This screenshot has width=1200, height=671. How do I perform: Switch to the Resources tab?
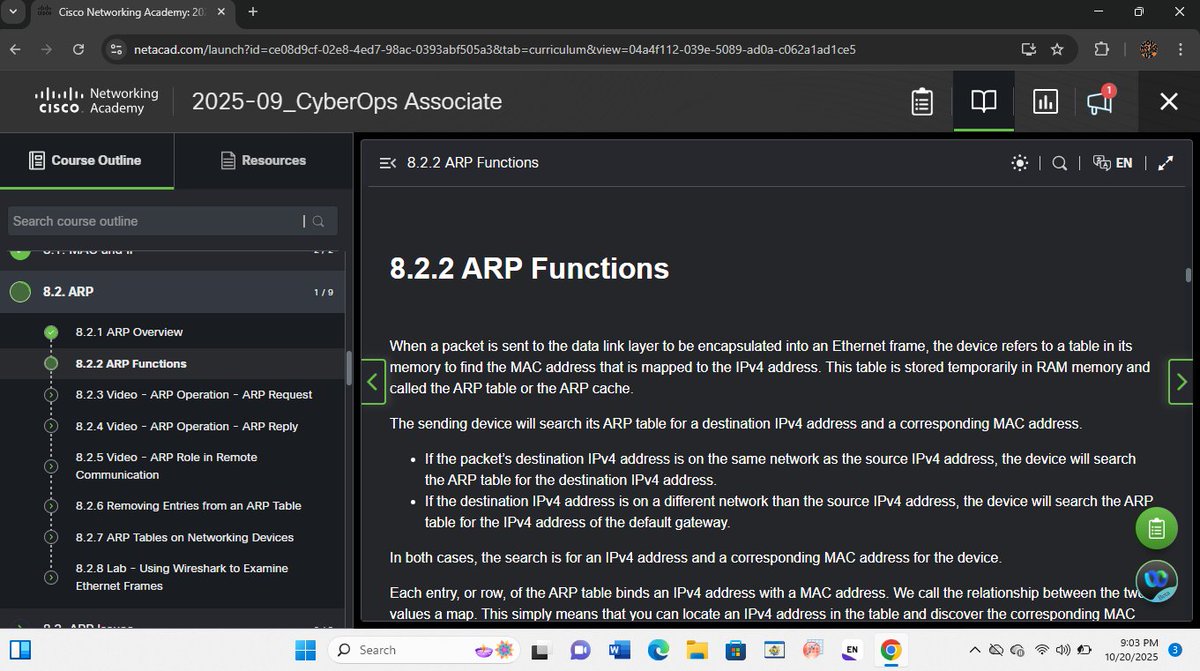click(x=263, y=160)
